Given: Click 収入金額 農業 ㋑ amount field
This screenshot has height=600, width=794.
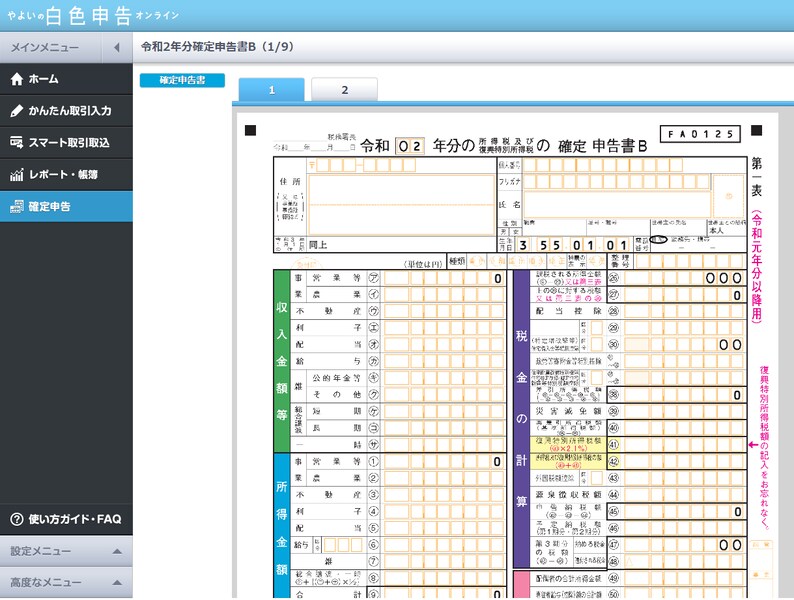Looking at the screenshot, I should tap(444, 295).
